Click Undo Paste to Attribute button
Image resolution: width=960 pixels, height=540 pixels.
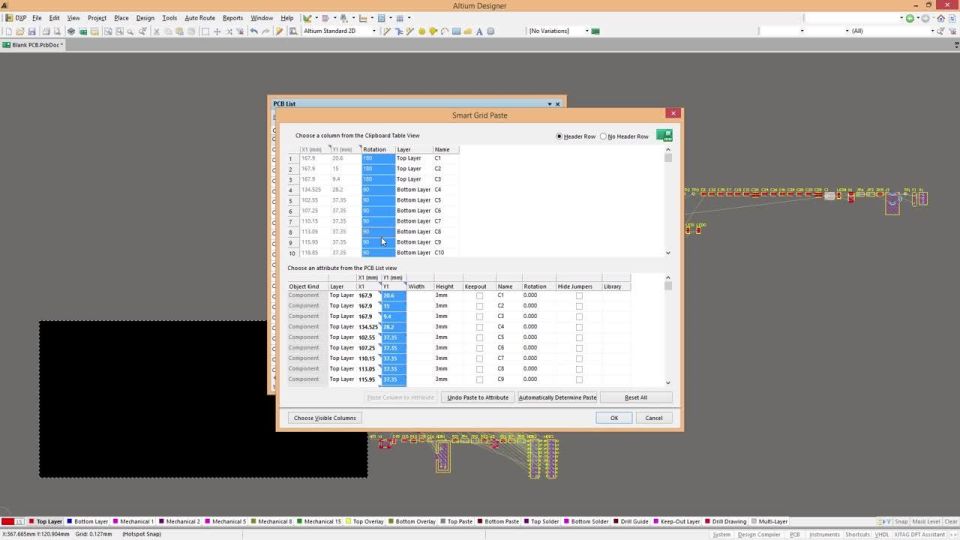(478, 397)
